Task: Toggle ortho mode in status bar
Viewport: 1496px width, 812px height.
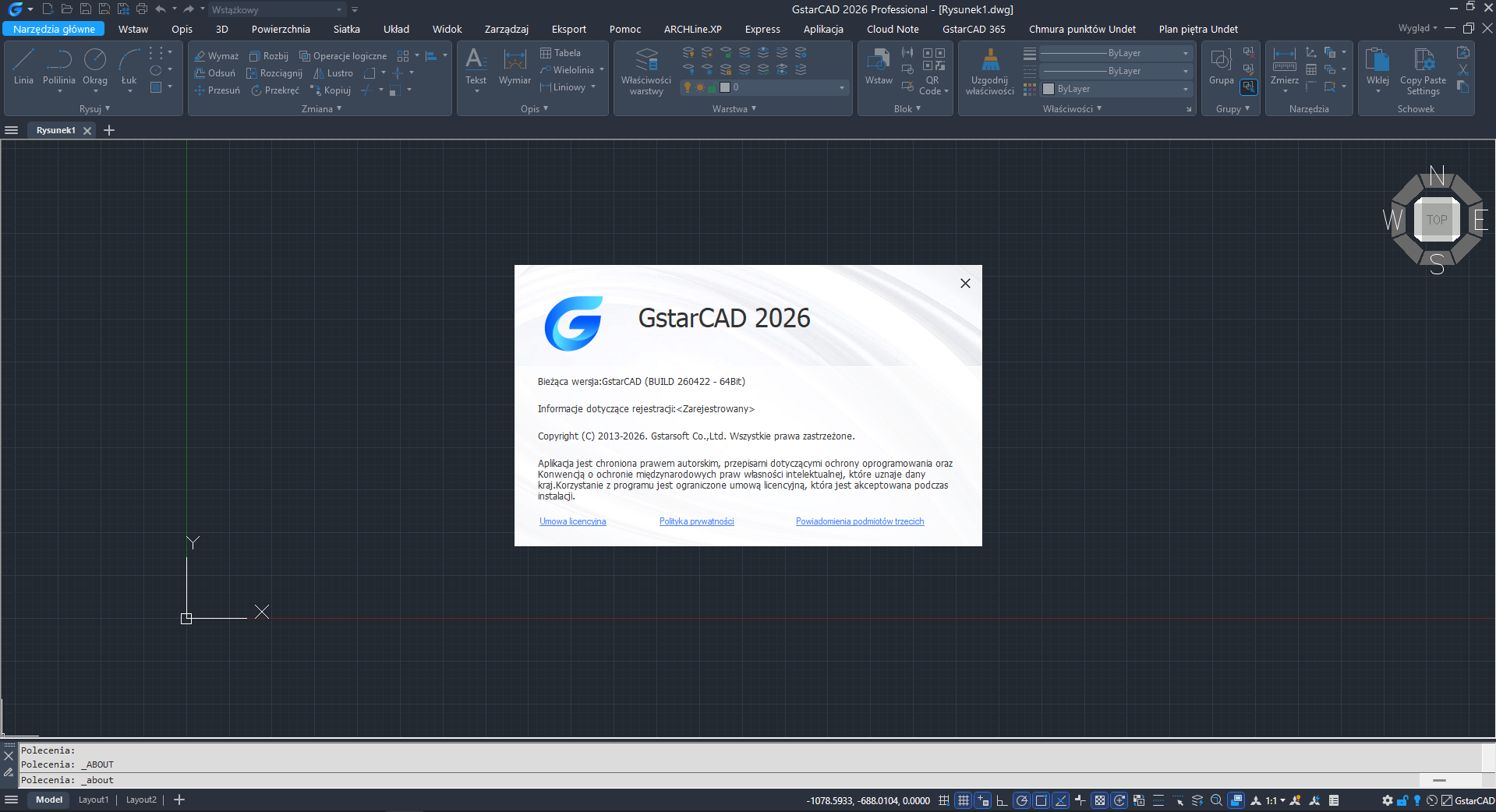Action: pyautogui.click(x=1002, y=800)
